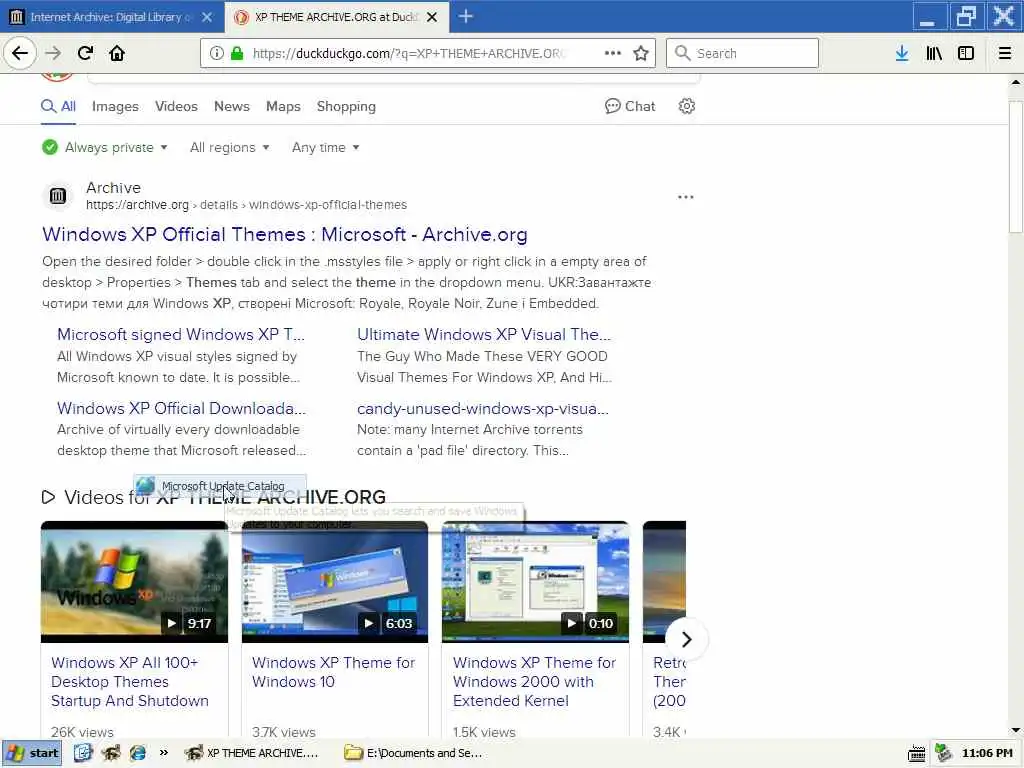Click the first quick launch icon beside Start

[x=83, y=753]
